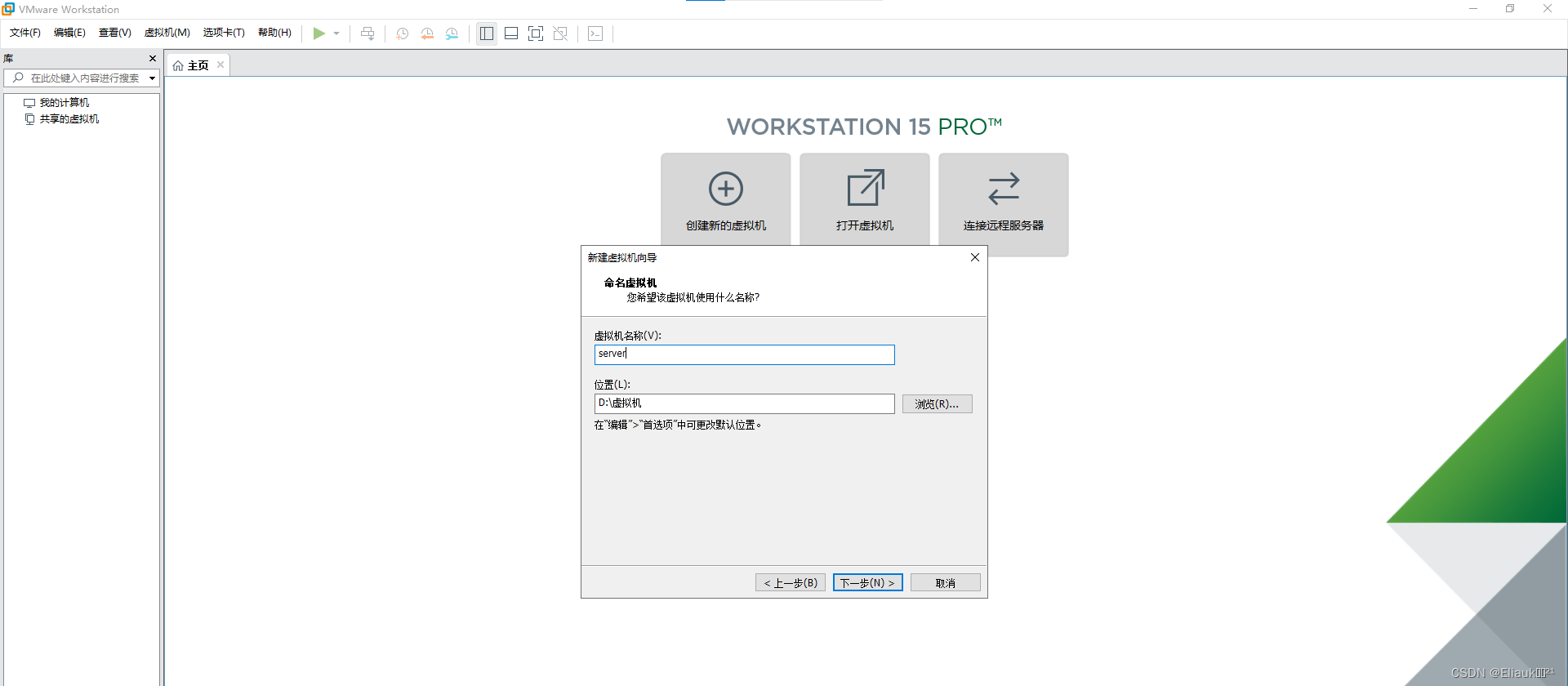Close the 主页 tab
Viewport: 1568px width, 686px height.
point(220,65)
